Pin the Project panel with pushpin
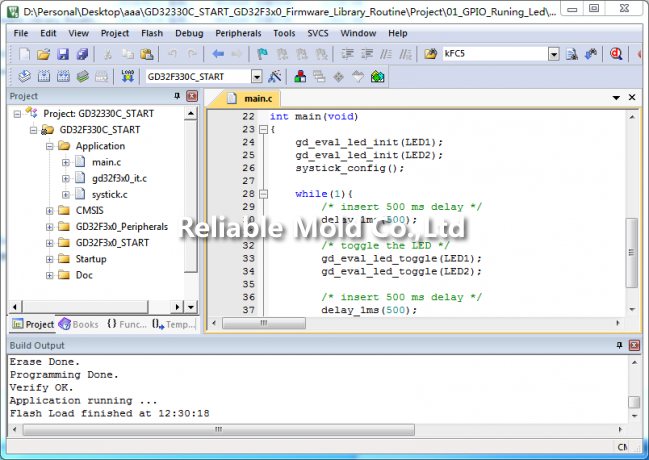Screen dimensions: 649x460 pos(178,96)
